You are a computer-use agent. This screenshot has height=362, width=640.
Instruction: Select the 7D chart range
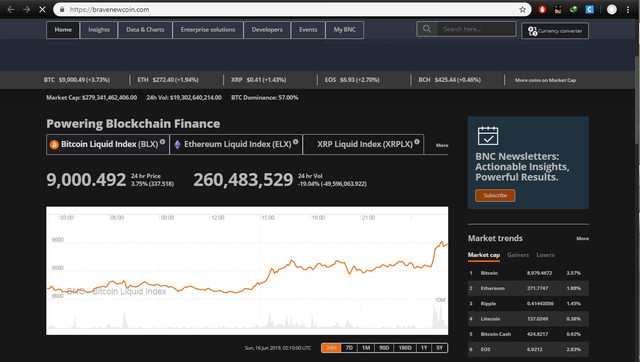click(349, 348)
